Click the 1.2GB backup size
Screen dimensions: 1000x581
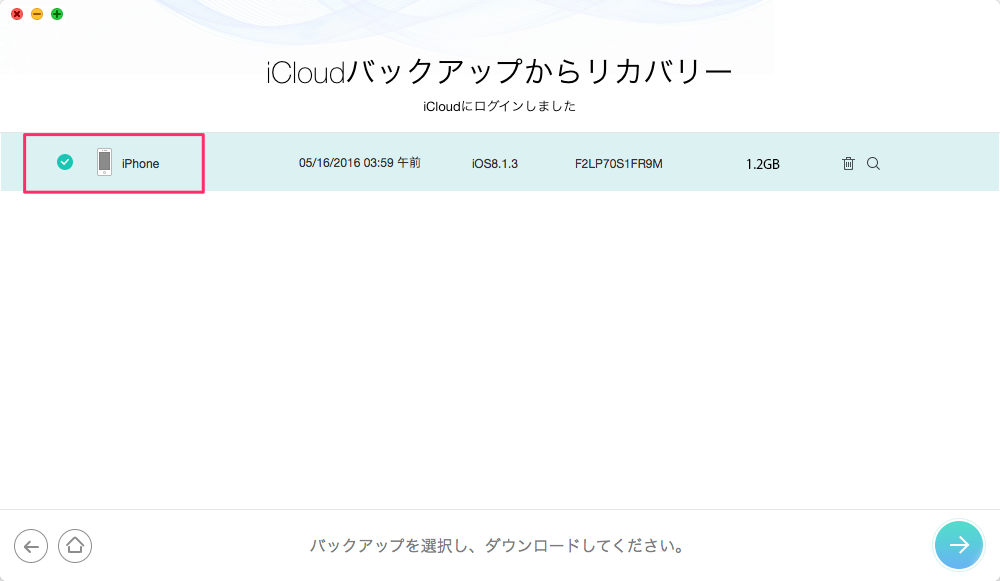(763, 164)
